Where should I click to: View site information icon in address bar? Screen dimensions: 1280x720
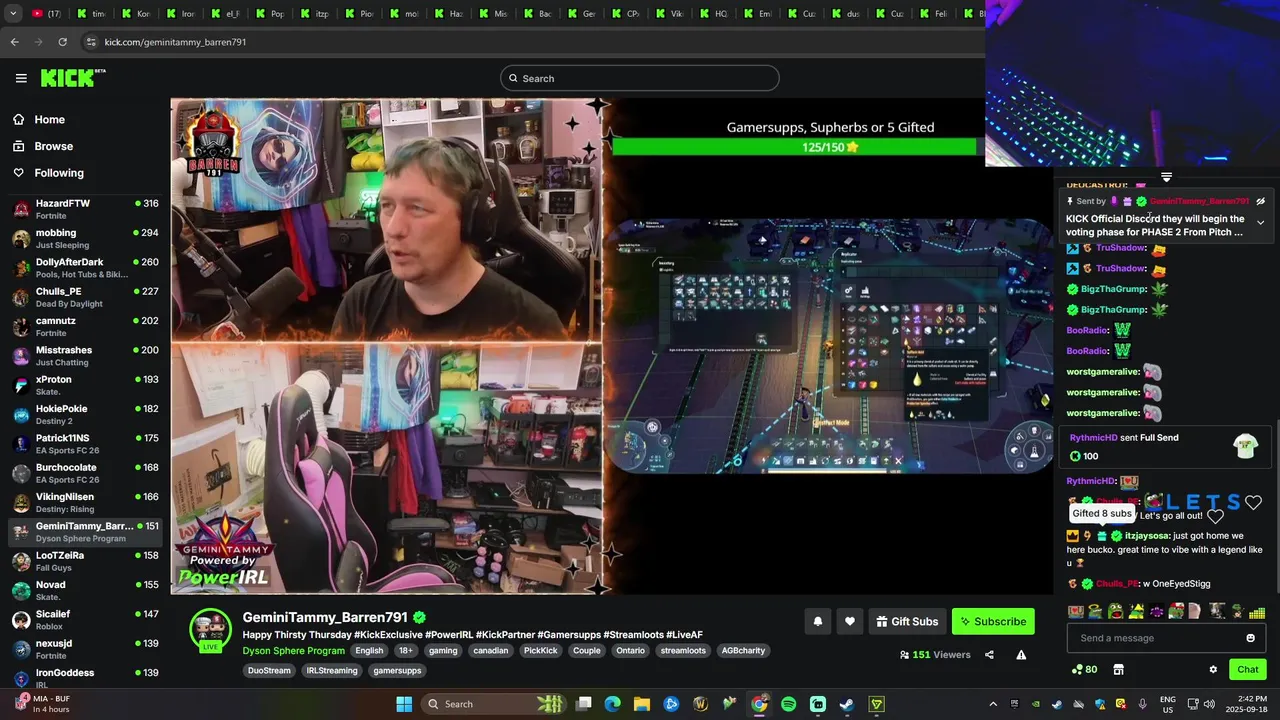[x=91, y=42]
